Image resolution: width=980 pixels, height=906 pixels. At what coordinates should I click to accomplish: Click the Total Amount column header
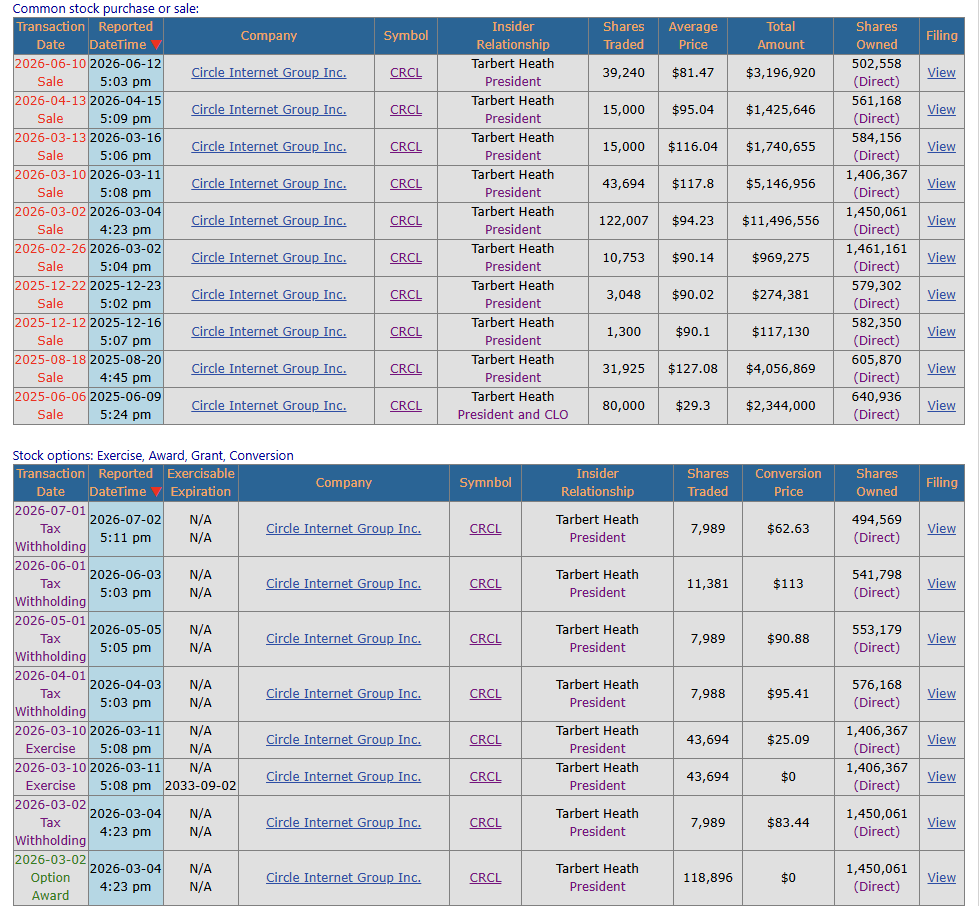coord(781,36)
